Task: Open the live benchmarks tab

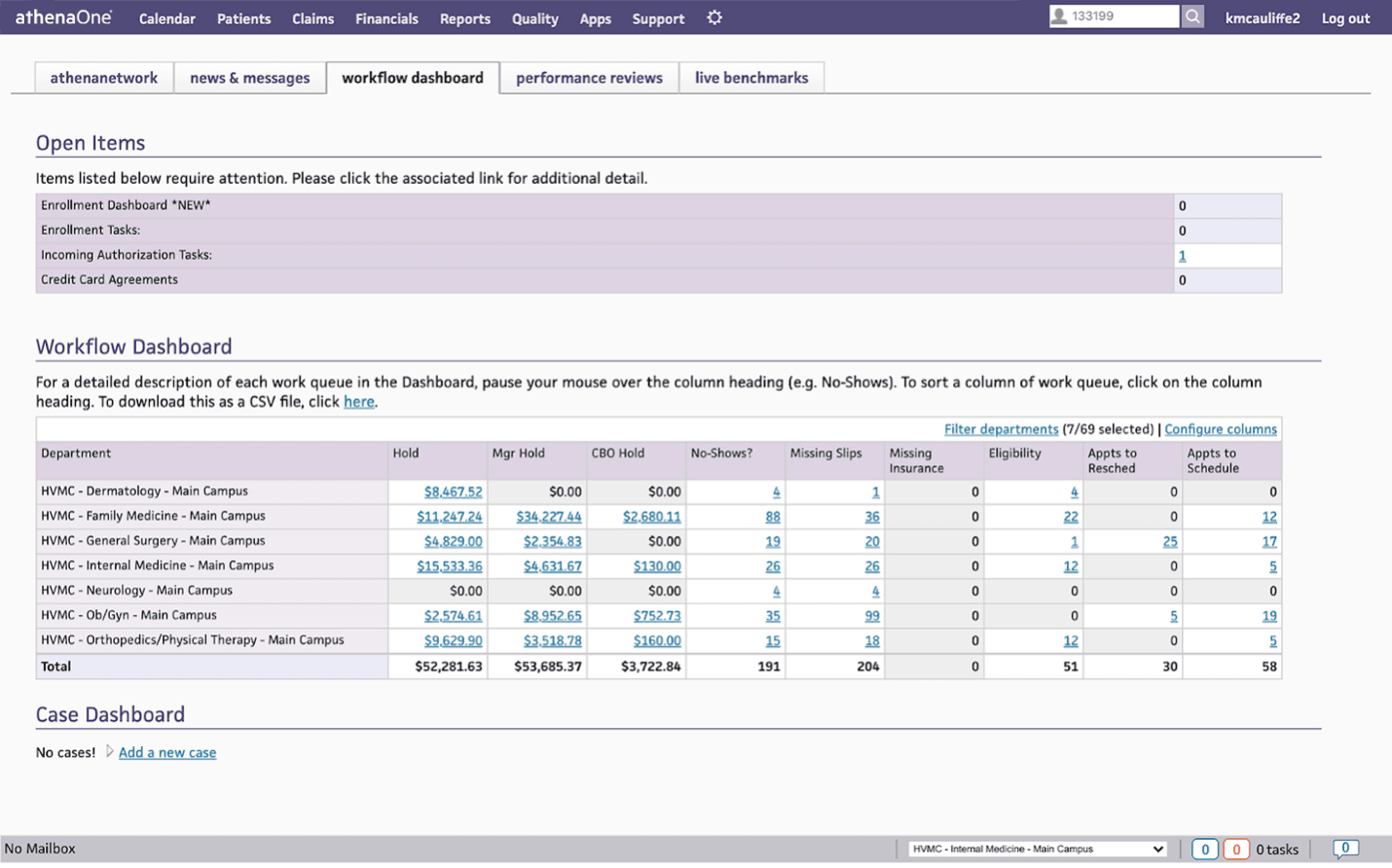Action: pyautogui.click(x=751, y=77)
